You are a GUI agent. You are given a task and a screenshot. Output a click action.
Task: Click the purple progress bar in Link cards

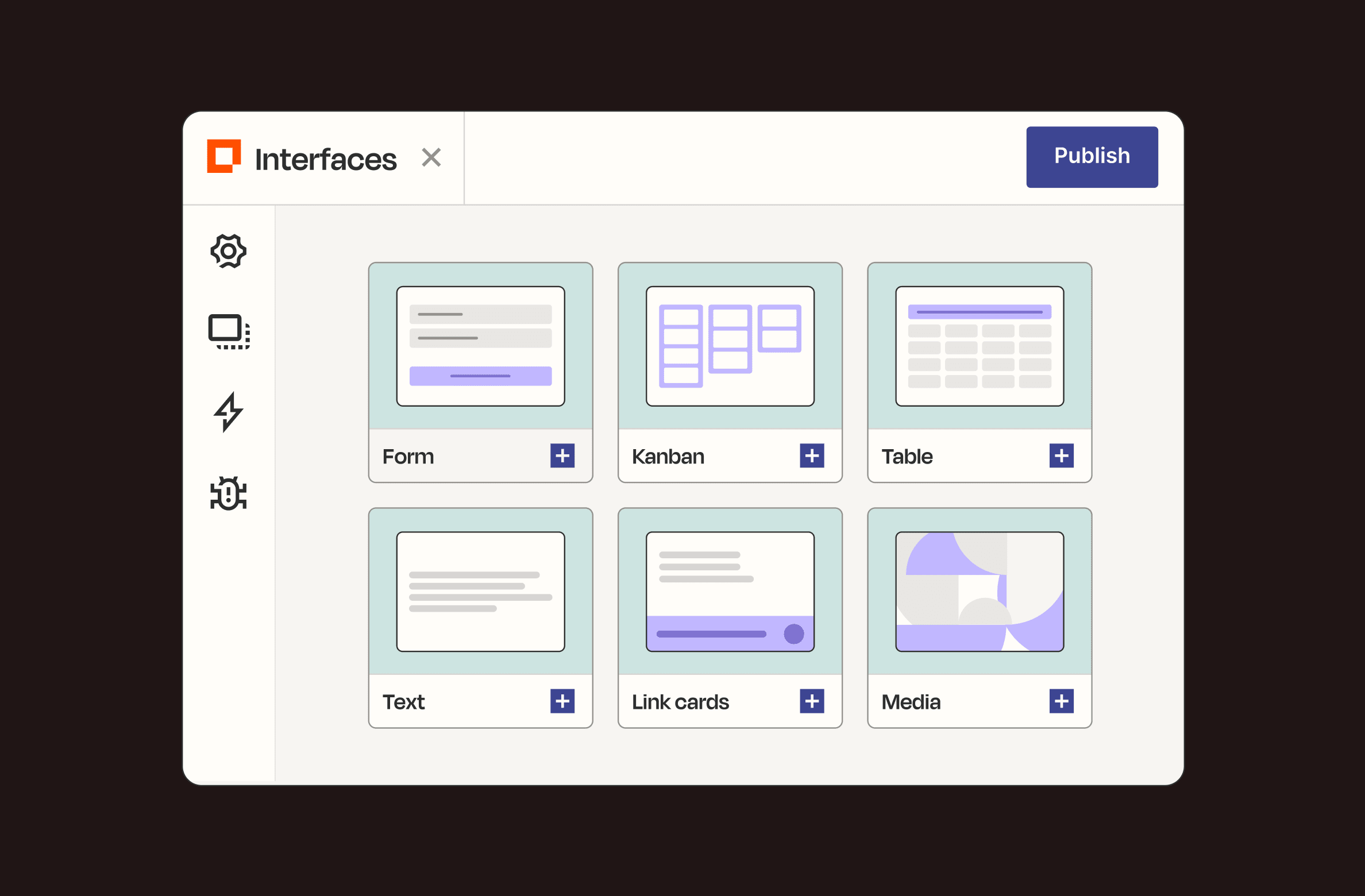point(711,635)
